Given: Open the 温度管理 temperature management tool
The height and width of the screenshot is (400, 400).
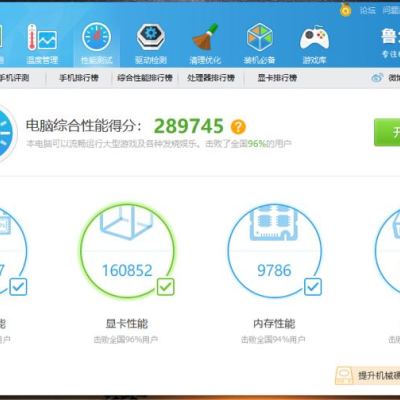Looking at the screenshot, I should click(x=42, y=44).
